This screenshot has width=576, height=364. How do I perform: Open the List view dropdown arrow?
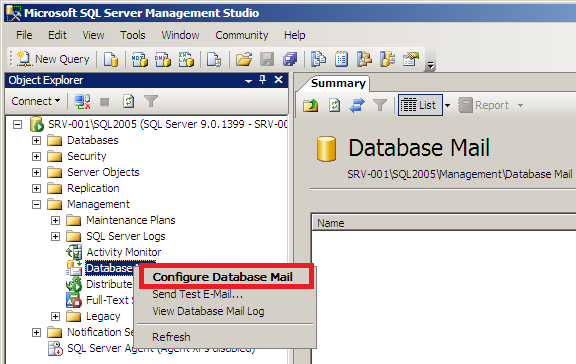pos(447,105)
